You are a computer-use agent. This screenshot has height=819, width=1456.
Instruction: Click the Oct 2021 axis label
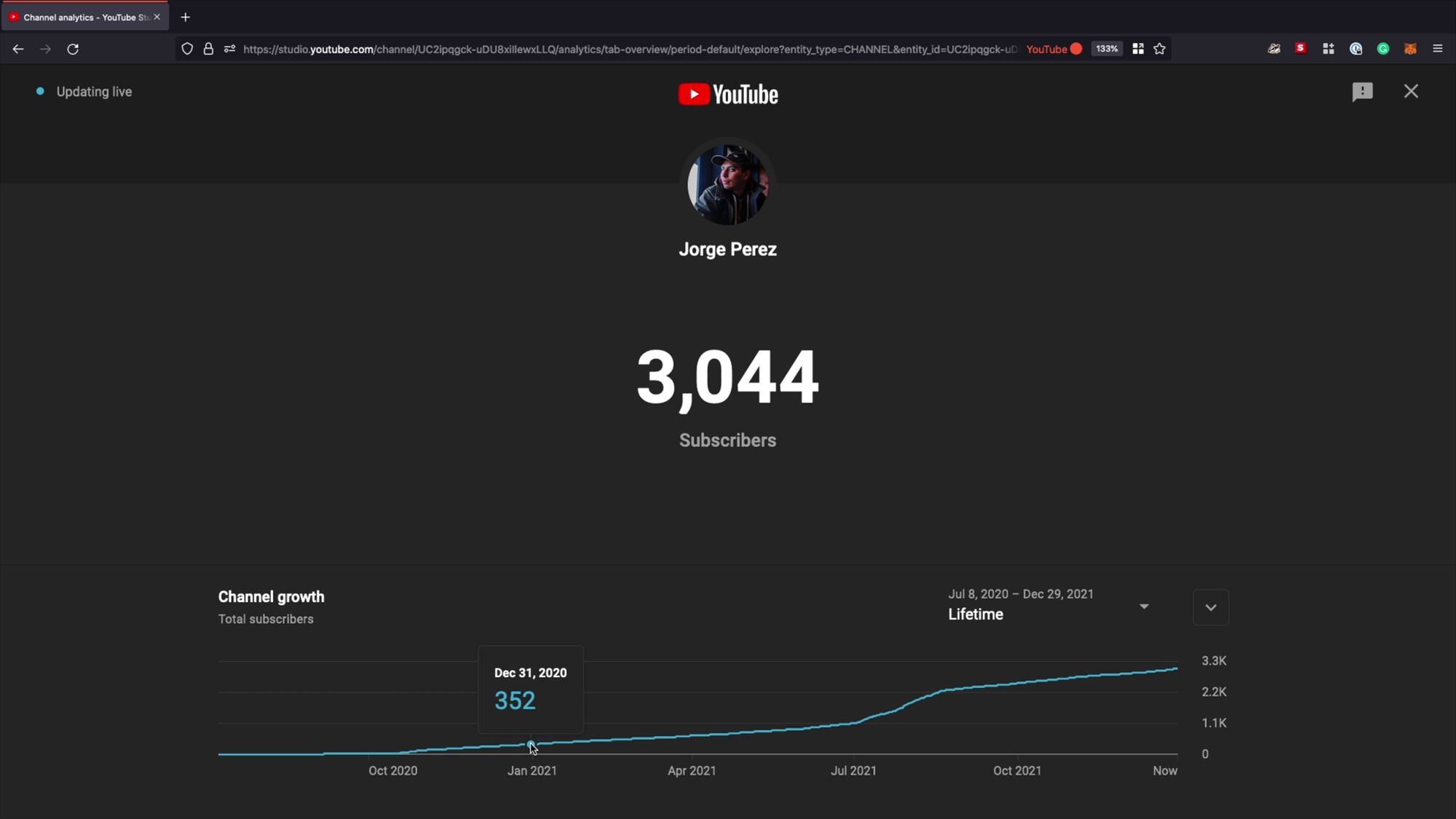click(1017, 771)
